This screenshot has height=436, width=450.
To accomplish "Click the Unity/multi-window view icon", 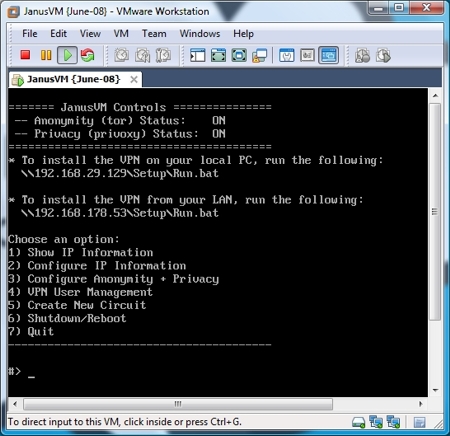I will coord(260,55).
